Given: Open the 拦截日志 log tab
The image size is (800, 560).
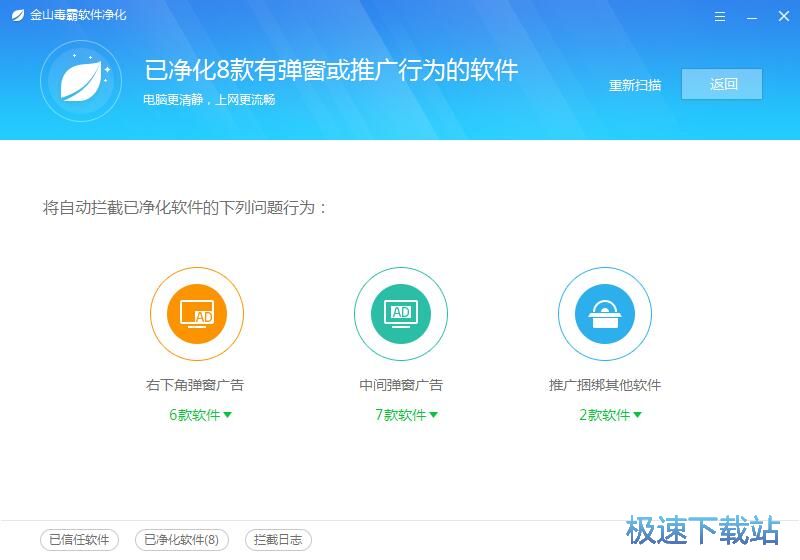Looking at the screenshot, I should [x=278, y=540].
